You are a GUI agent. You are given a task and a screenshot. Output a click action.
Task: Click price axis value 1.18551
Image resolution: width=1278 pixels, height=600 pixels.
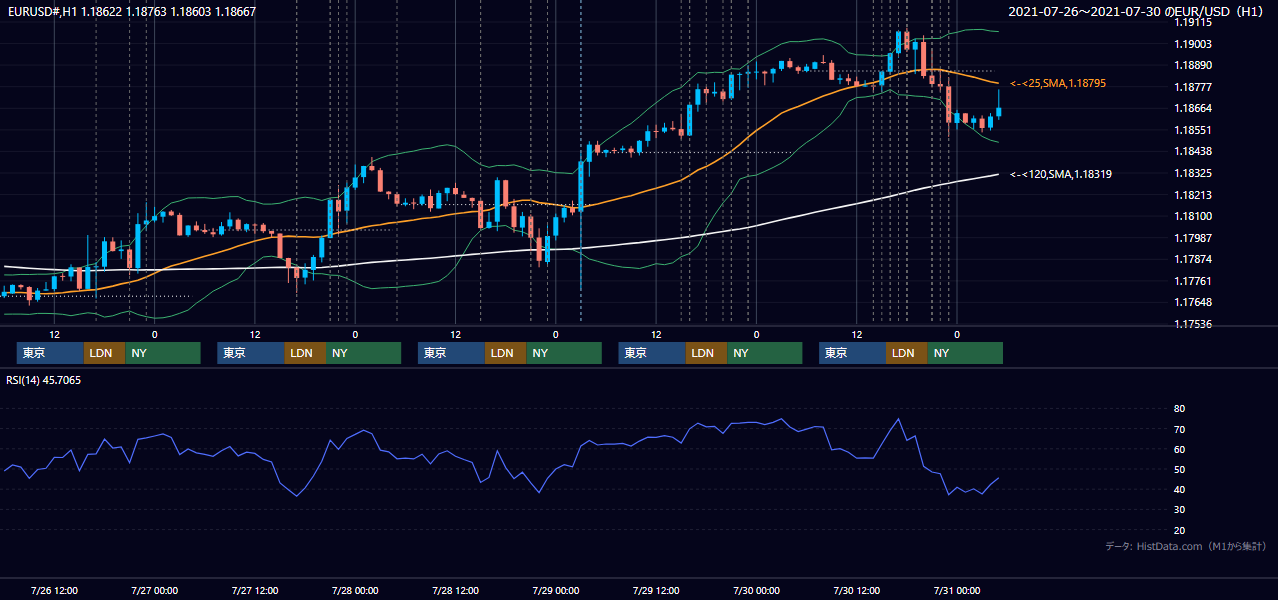[x=1193, y=130]
